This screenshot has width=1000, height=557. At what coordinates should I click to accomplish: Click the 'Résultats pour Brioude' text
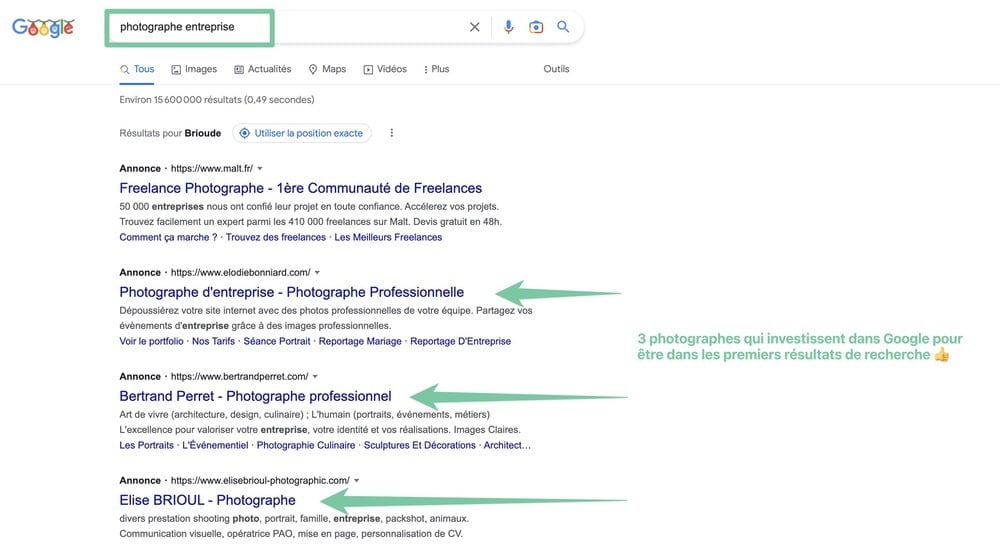170,133
